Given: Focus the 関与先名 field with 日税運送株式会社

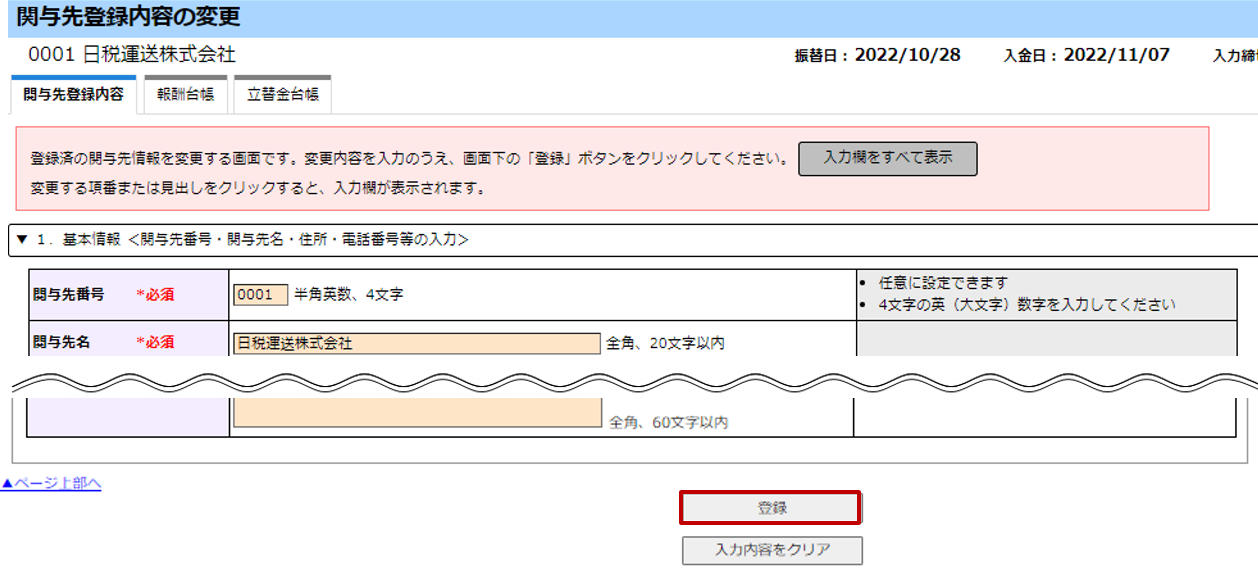Looking at the screenshot, I should click(x=416, y=343).
